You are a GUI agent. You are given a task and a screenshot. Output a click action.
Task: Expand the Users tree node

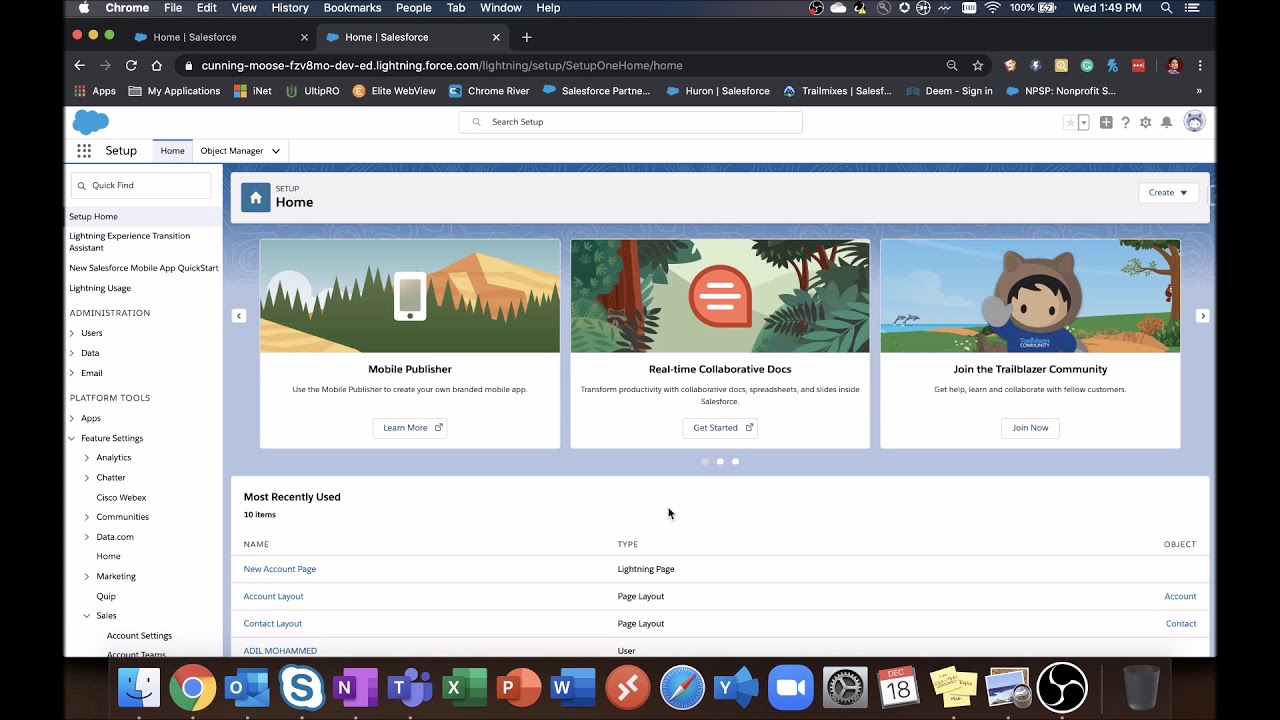click(x=72, y=333)
